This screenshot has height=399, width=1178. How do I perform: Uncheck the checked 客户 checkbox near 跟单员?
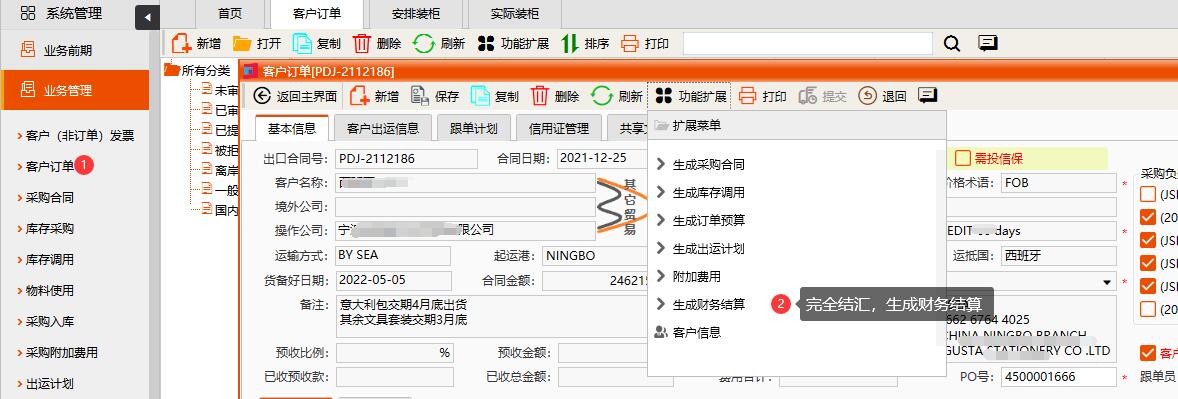pyautogui.click(x=1147, y=353)
